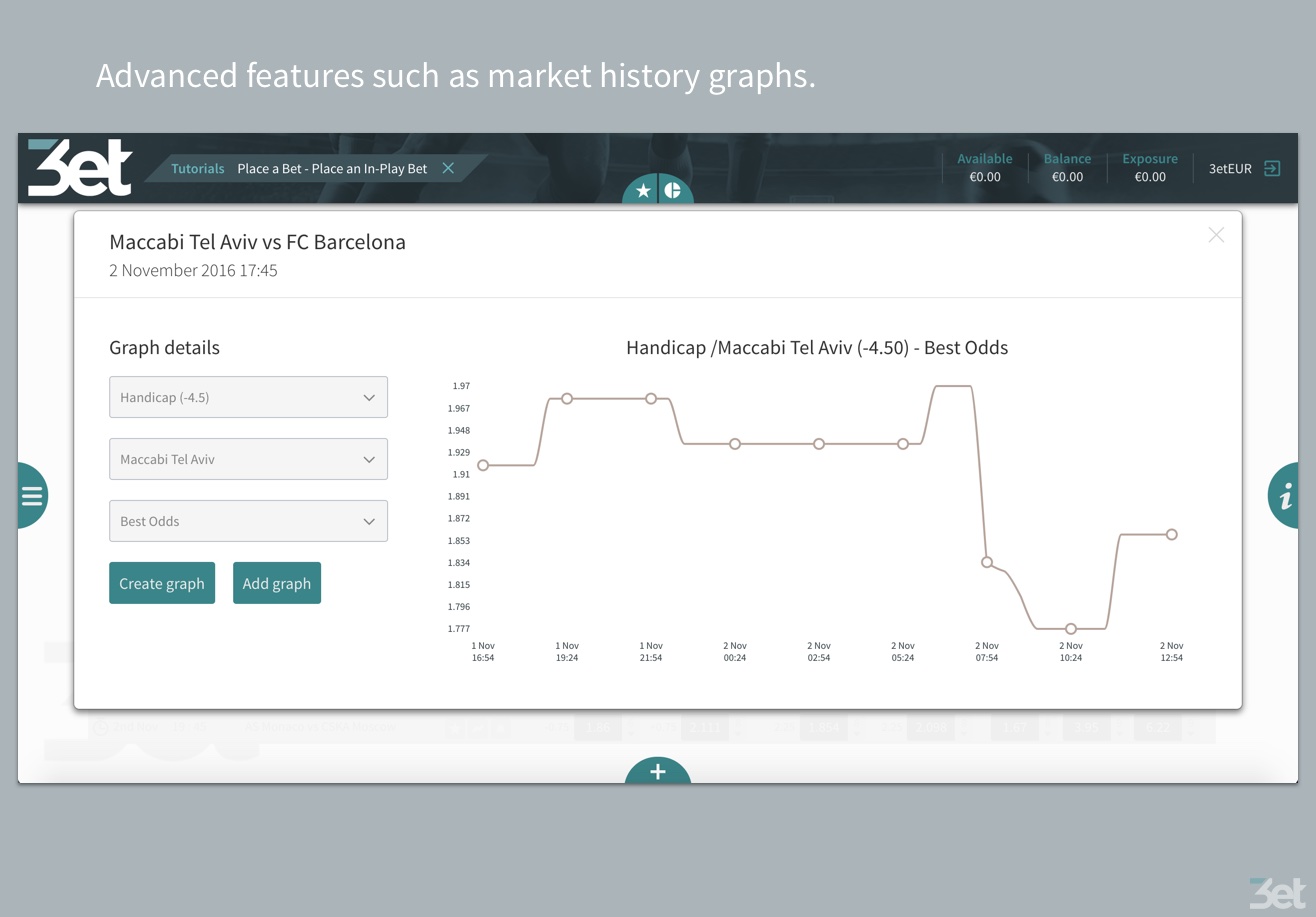Click the Create graph button
Screen dimensions: 1316x917
click(162, 583)
